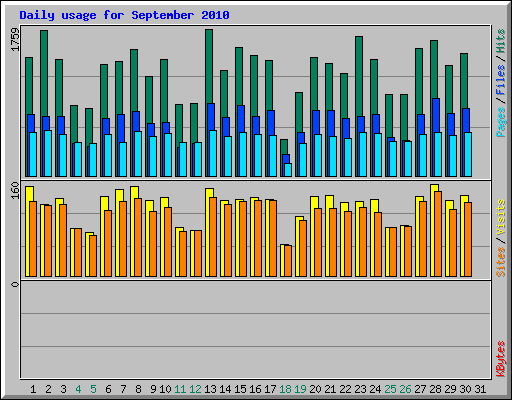Screen dimensions: 512x400
Task: Click day label "30" on the x-axis
Action: tap(465, 389)
